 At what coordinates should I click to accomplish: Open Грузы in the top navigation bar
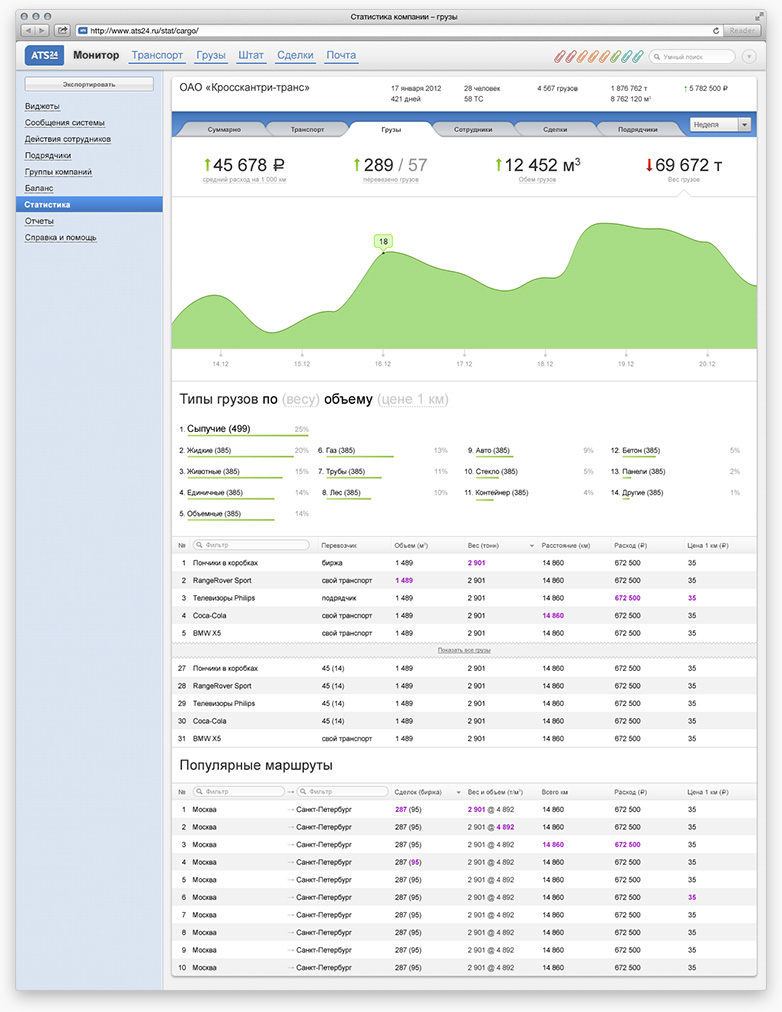point(211,55)
